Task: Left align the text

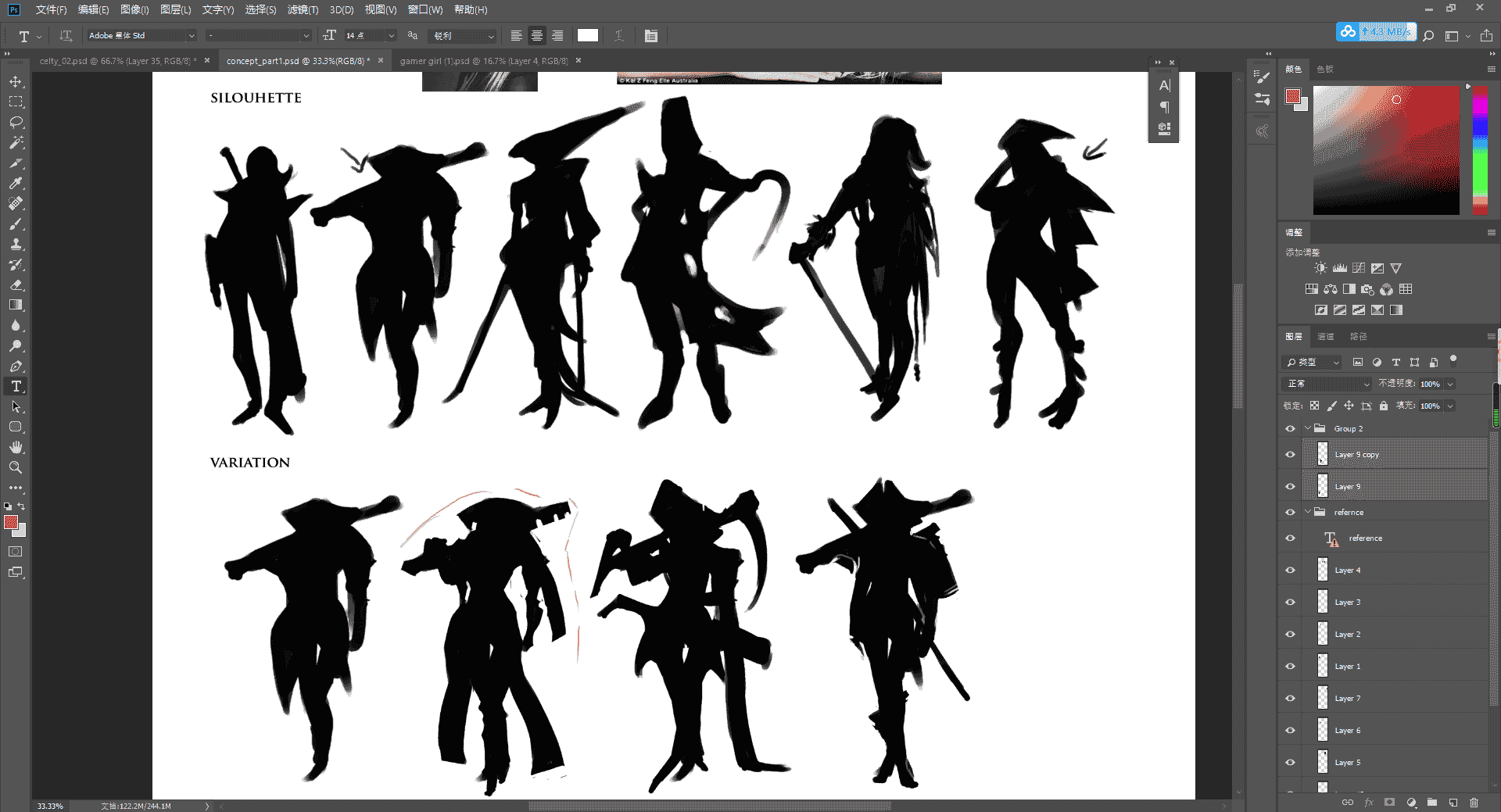Action: point(517,35)
